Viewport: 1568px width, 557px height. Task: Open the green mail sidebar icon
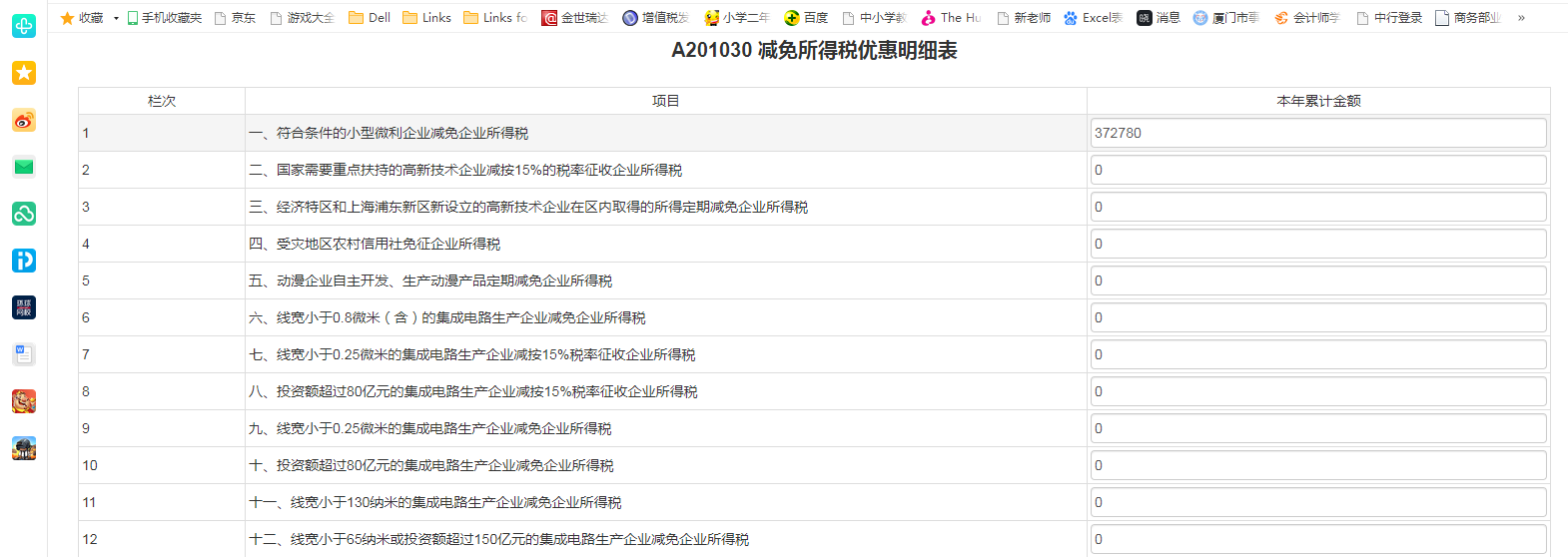pyautogui.click(x=24, y=167)
